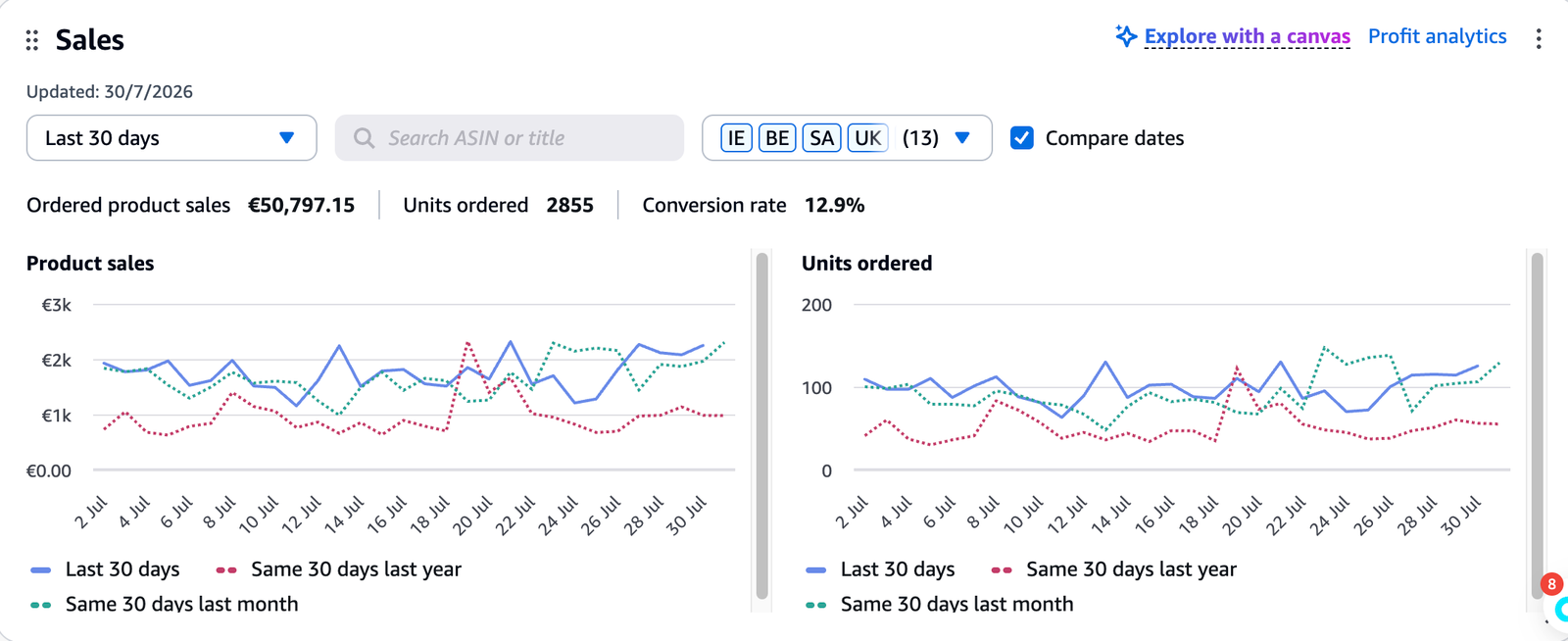Image resolution: width=1568 pixels, height=641 pixels.
Task: Click the Units ordered chart scrollbar
Action: (1538, 426)
